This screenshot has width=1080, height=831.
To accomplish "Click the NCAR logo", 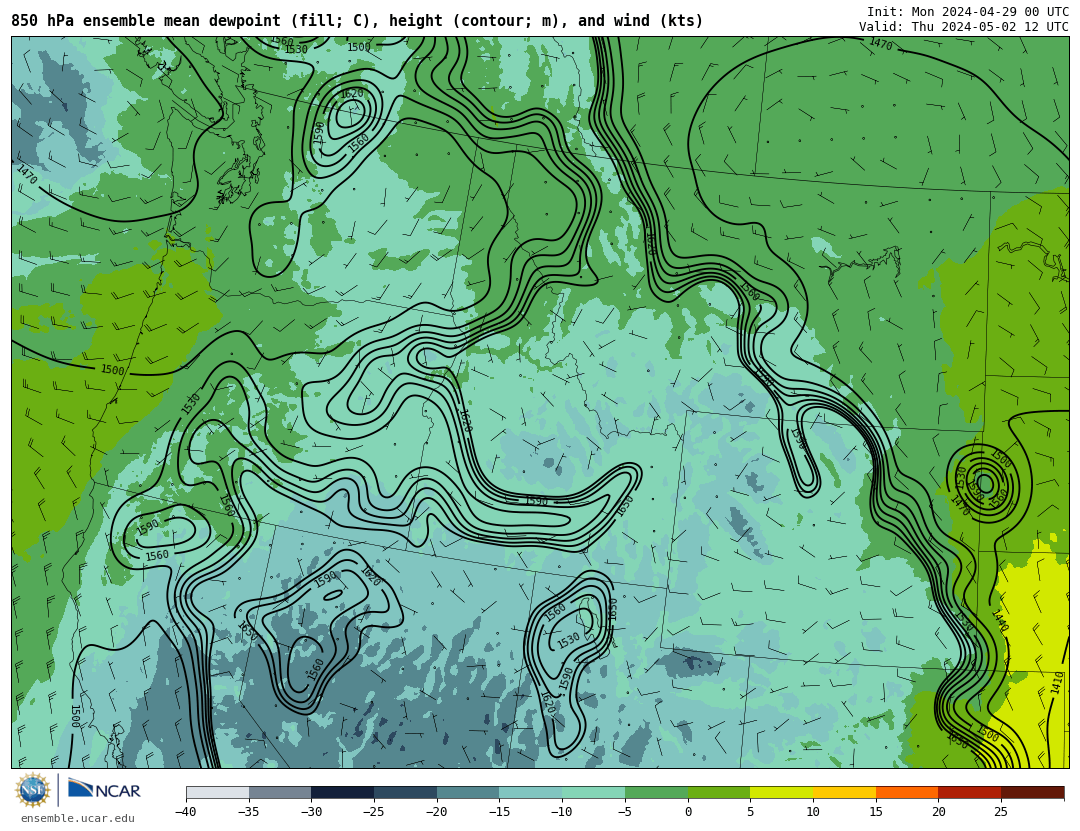I will [x=104, y=790].
